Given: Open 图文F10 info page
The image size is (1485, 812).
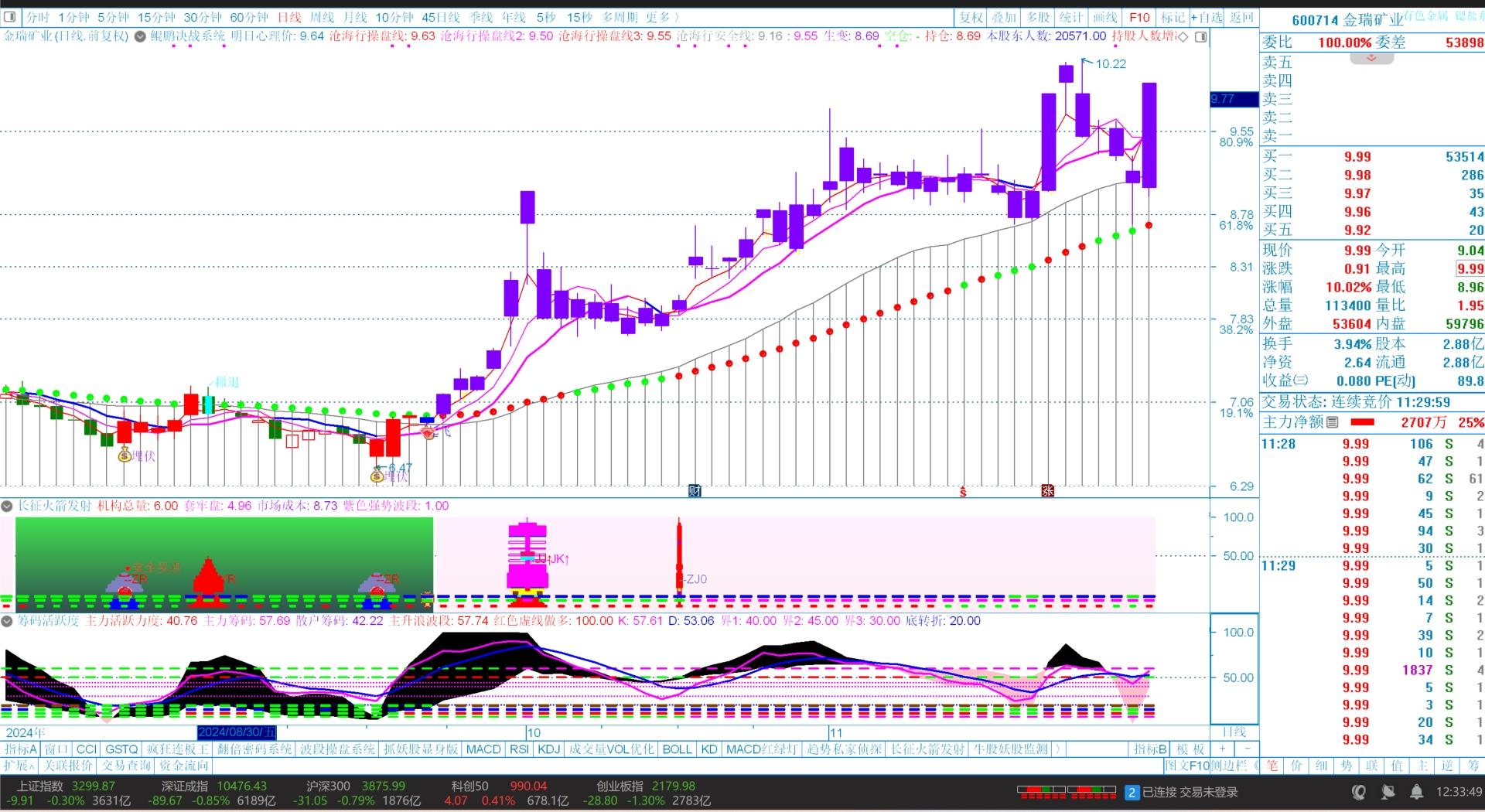Looking at the screenshot, I should (x=1187, y=766).
